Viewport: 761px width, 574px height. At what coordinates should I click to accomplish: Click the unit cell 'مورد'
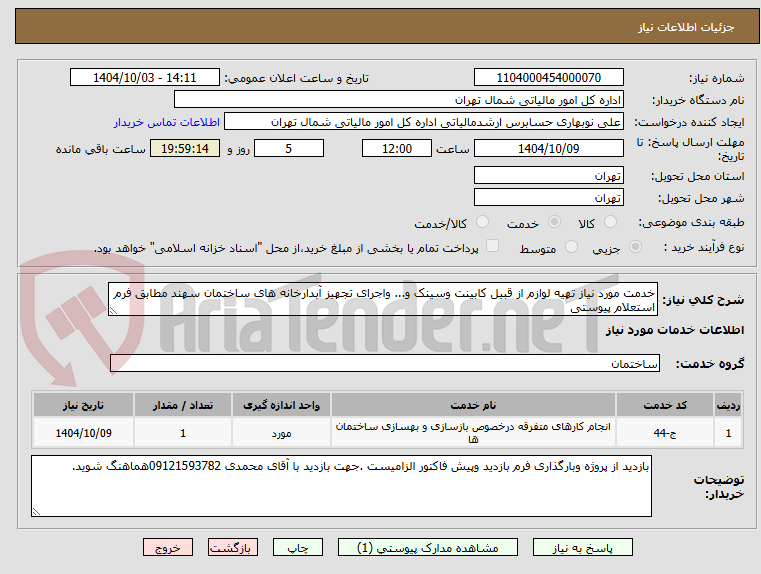281,433
